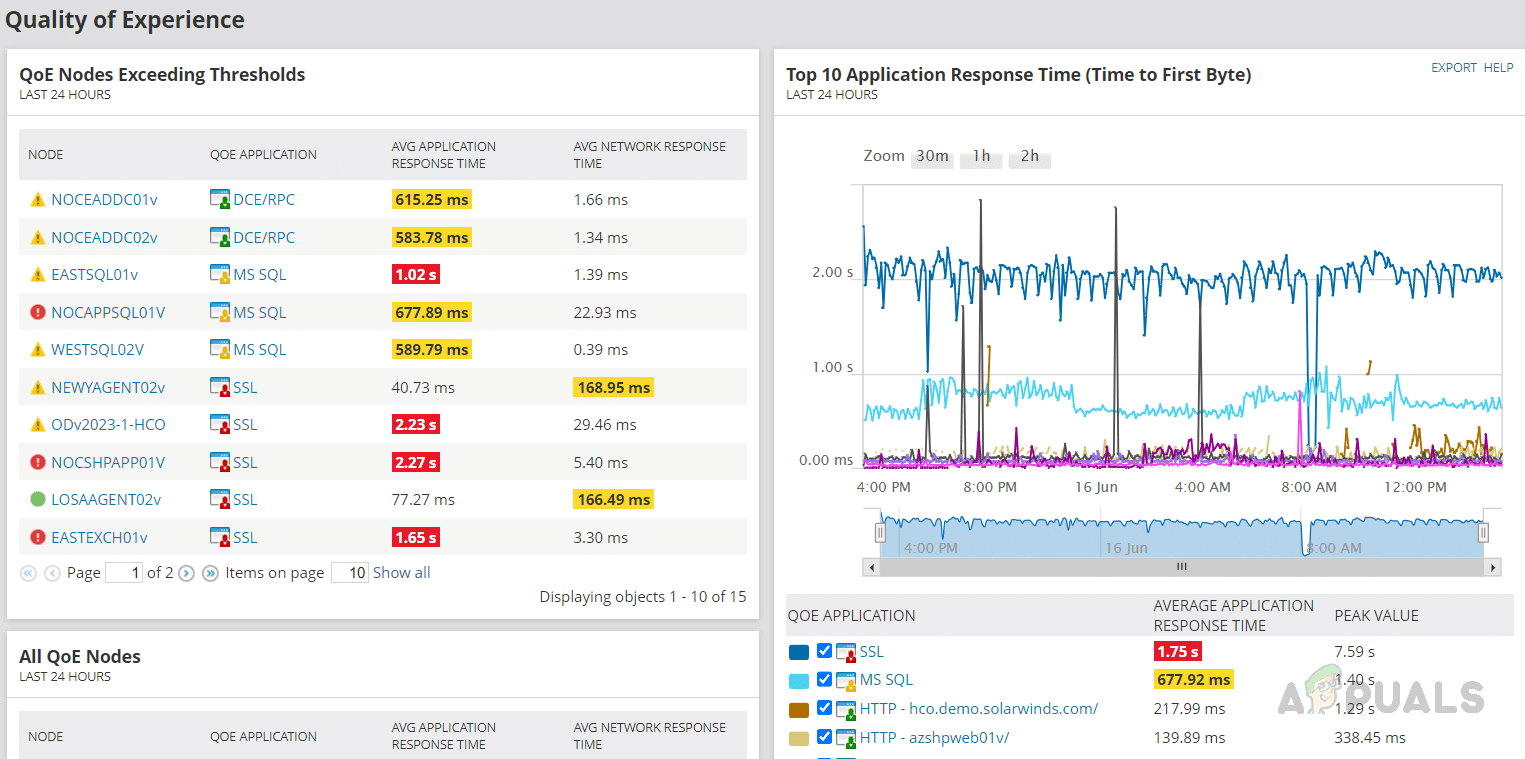Image resolution: width=1525 pixels, height=759 pixels.
Task: Set chart zoom to 30m
Action: click(932, 156)
